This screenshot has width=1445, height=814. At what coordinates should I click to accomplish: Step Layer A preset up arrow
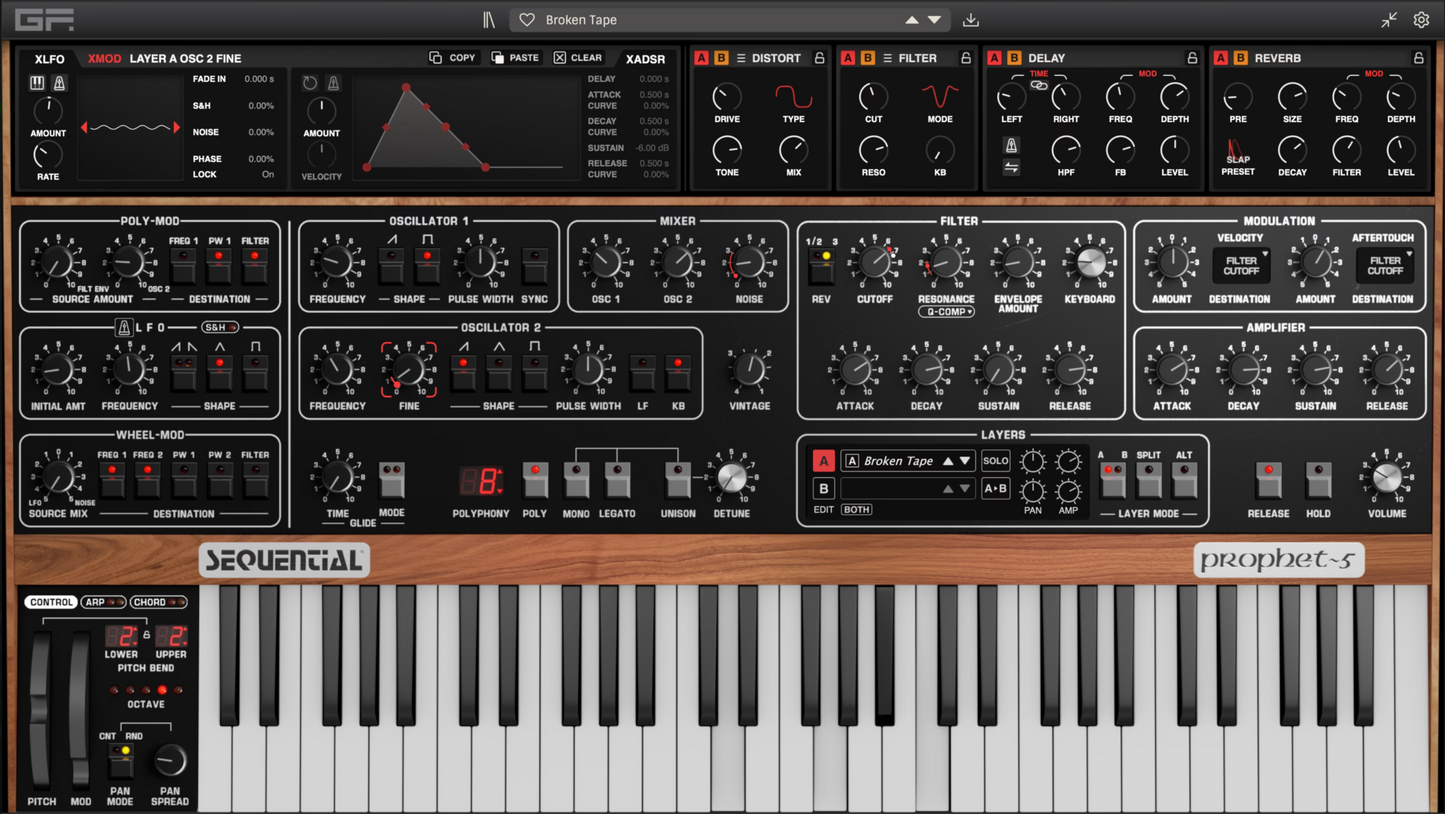[948, 461]
